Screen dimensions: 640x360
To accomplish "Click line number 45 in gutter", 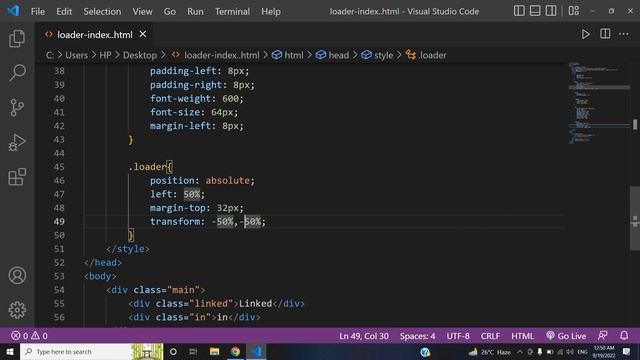I will pyautogui.click(x=59, y=167).
